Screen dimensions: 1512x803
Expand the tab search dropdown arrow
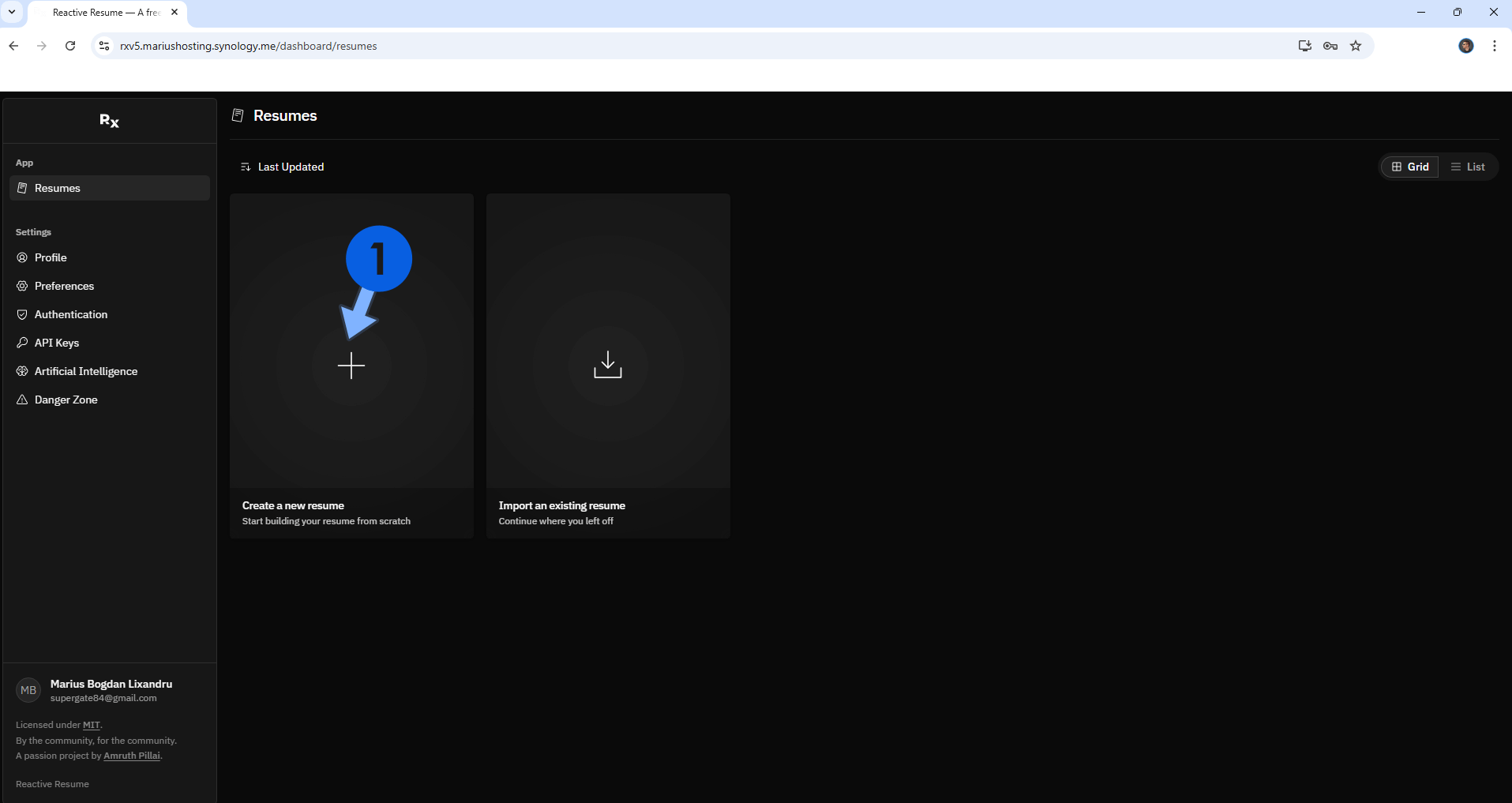pos(12,12)
